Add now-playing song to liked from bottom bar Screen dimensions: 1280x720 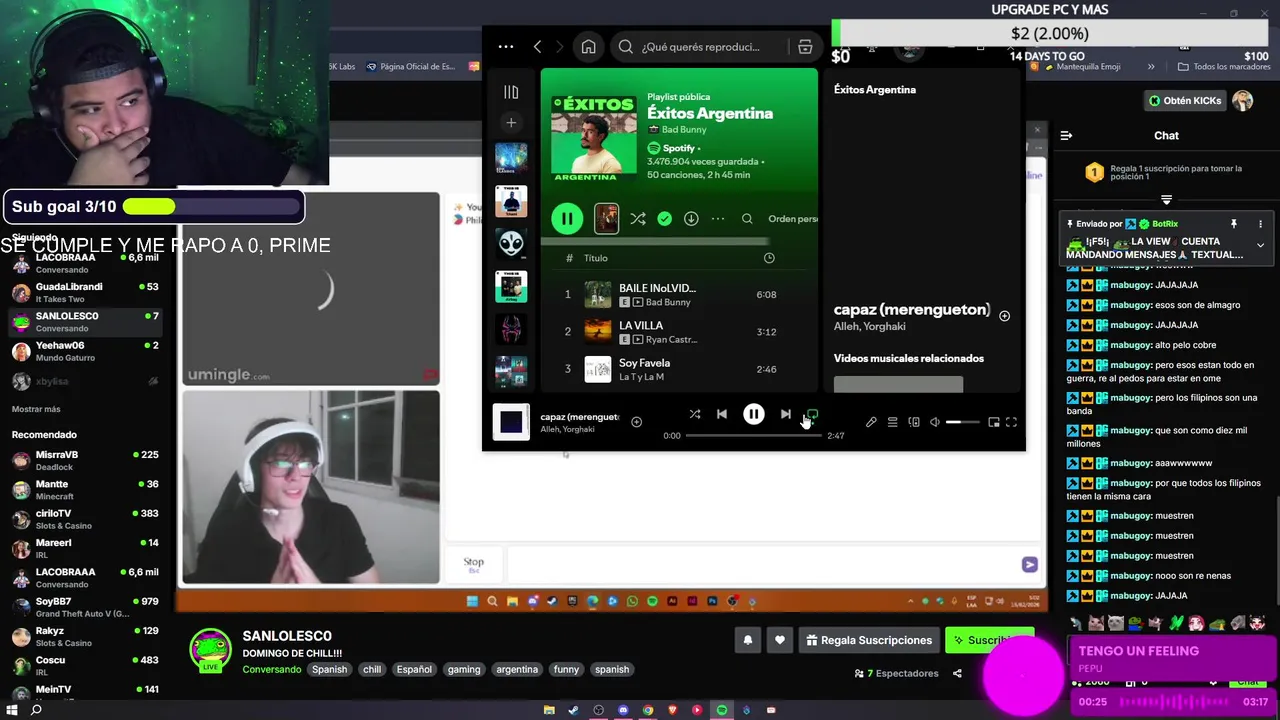point(636,422)
